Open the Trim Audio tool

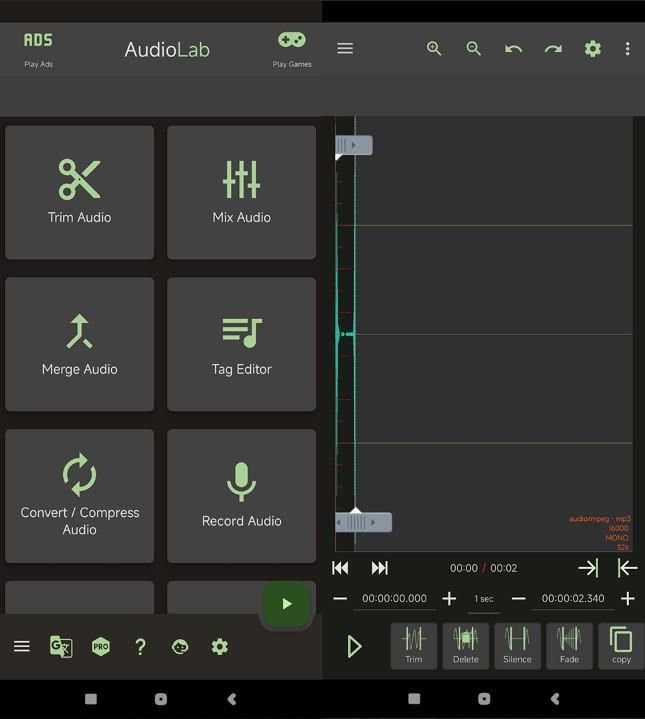pos(79,193)
